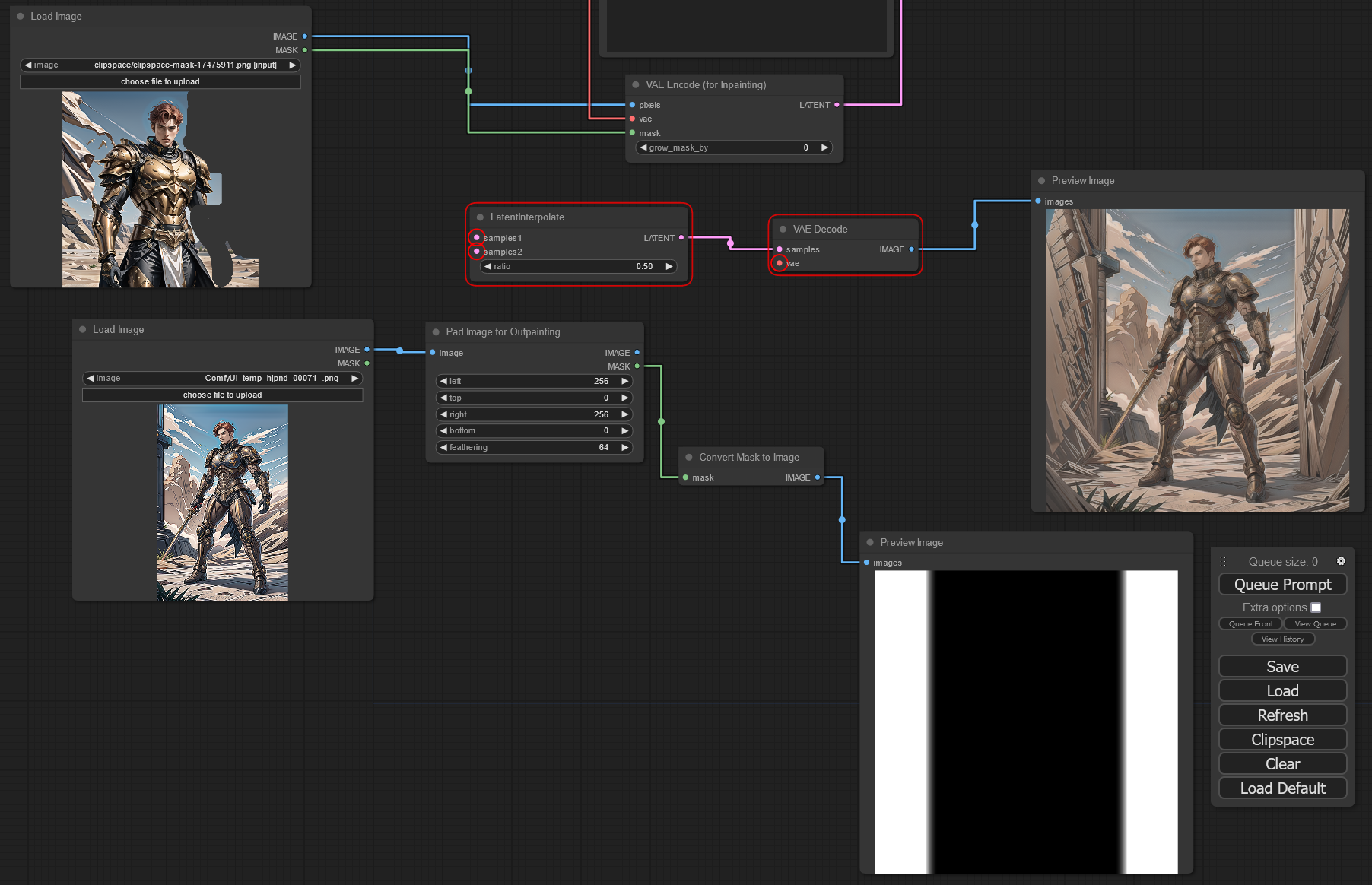Click the LatentInterpolate samples1 input socket

click(x=477, y=238)
